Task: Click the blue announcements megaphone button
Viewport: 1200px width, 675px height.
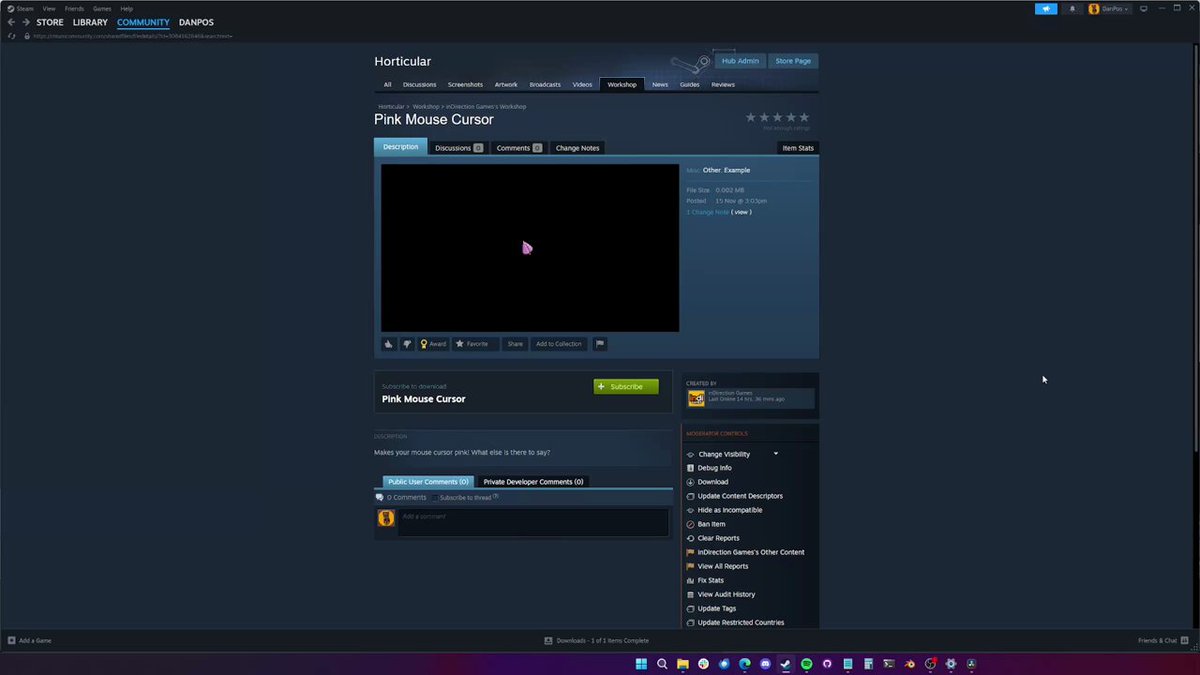Action: click(x=1046, y=9)
